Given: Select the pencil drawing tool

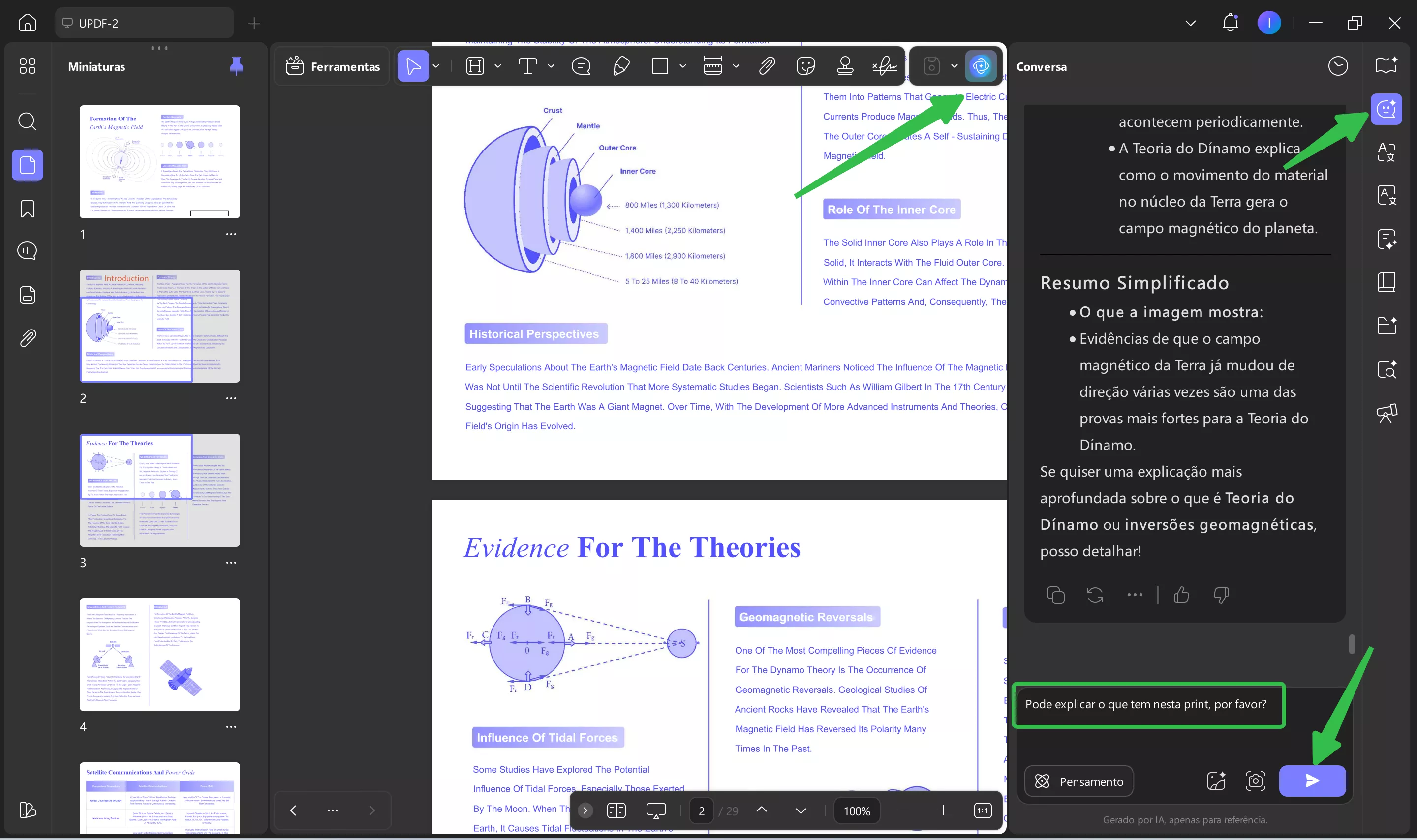Looking at the screenshot, I should point(621,66).
